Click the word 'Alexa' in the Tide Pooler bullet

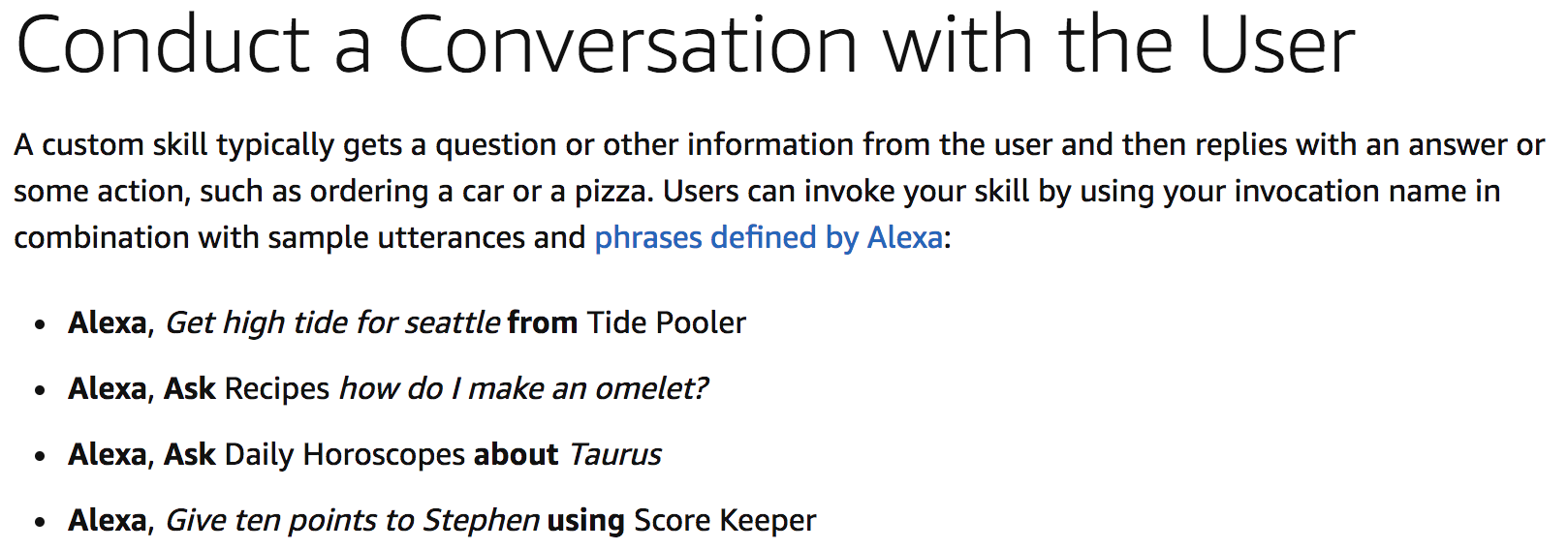pos(108,322)
